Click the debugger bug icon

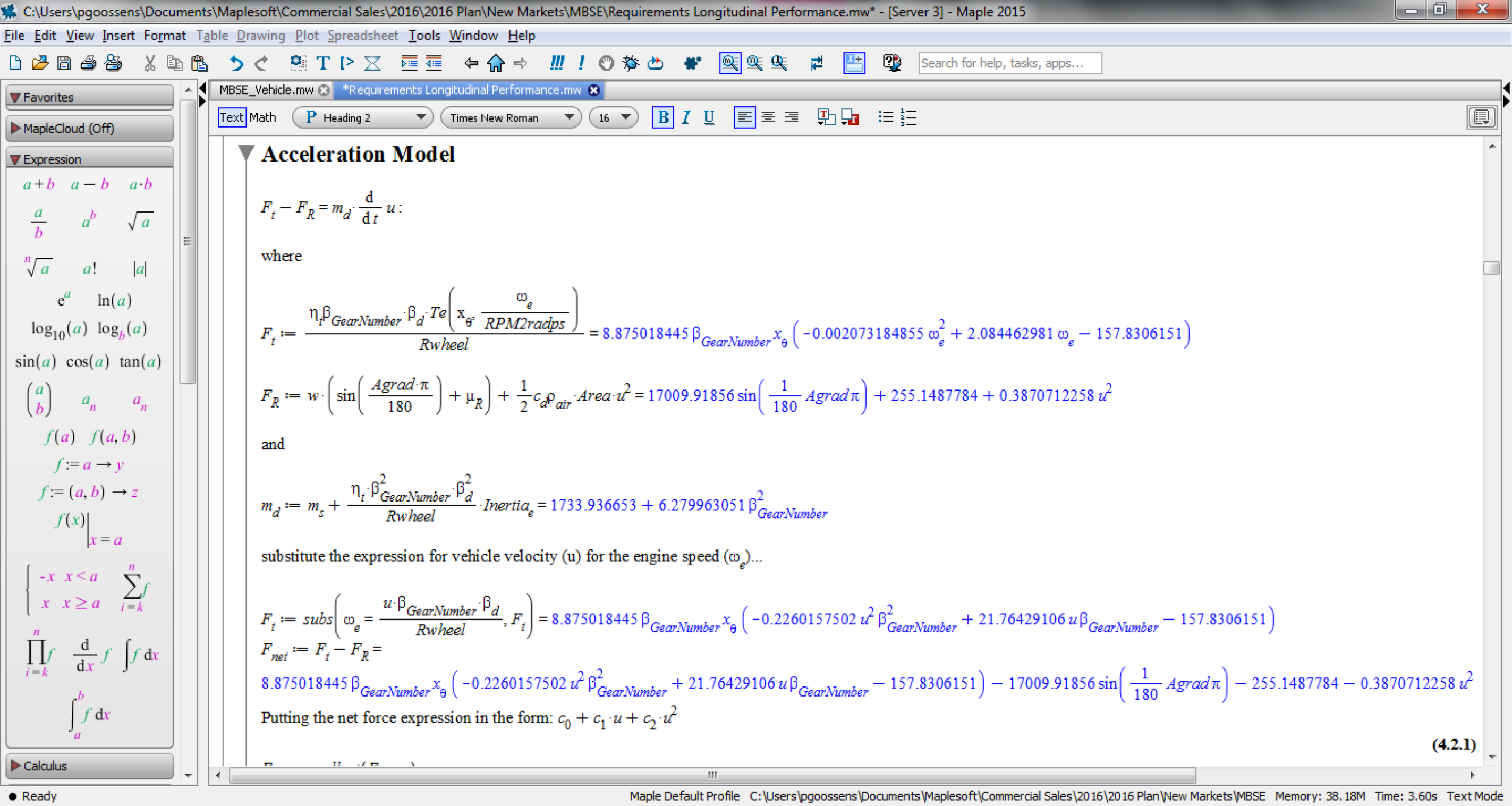[x=631, y=63]
